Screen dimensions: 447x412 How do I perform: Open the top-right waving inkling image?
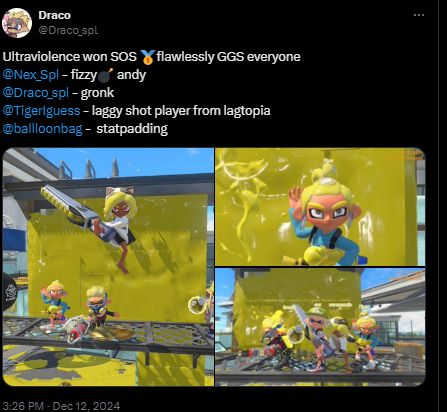[320, 207]
